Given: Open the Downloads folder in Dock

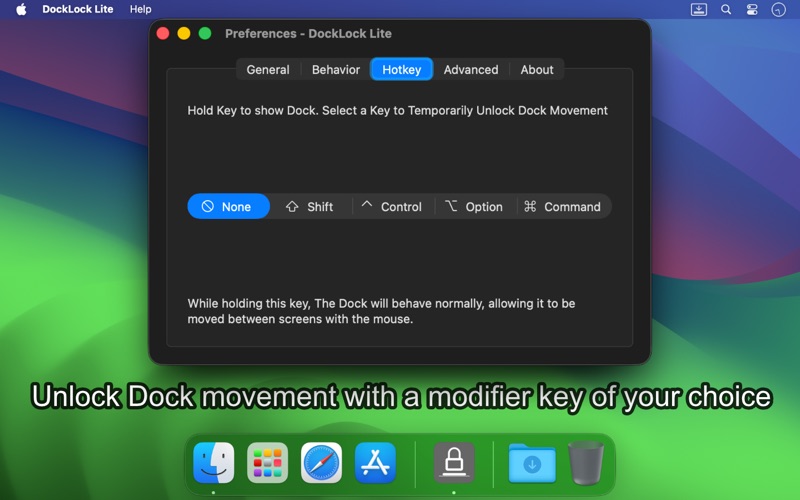Looking at the screenshot, I should pos(532,463).
